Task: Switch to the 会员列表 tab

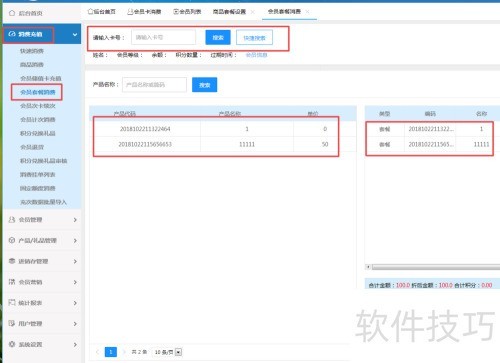Action: pos(187,12)
